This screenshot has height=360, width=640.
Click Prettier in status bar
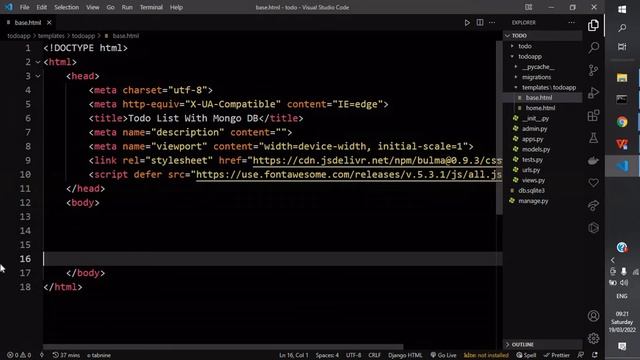pyautogui.click(x=557, y=355)
